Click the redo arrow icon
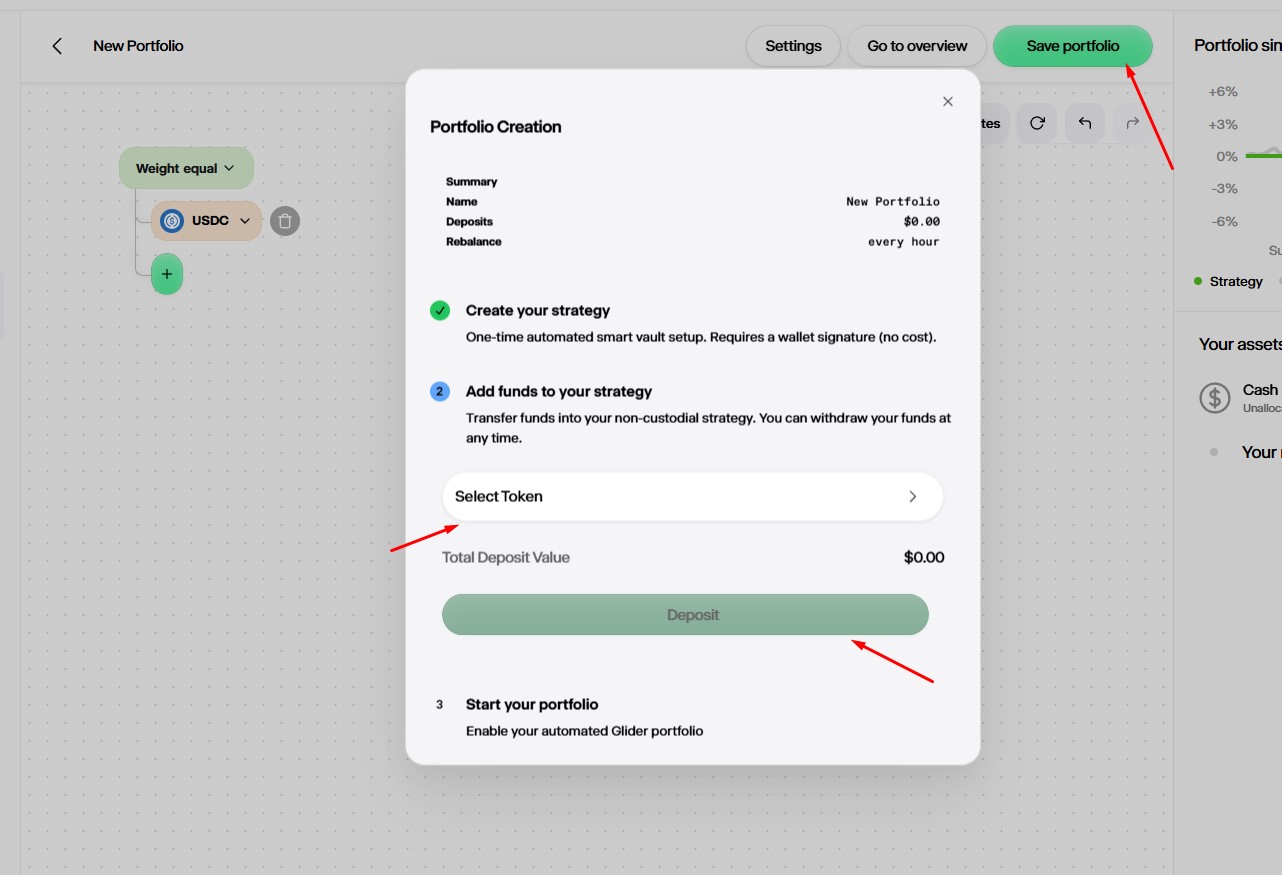This screenshot has height=875, width=1282. tap(1132, 123)
